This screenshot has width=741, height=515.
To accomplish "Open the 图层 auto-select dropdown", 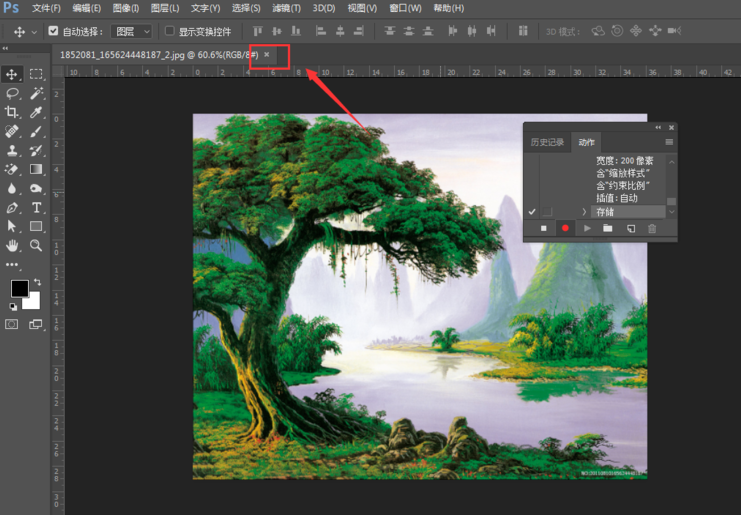I will click(131, 31).
